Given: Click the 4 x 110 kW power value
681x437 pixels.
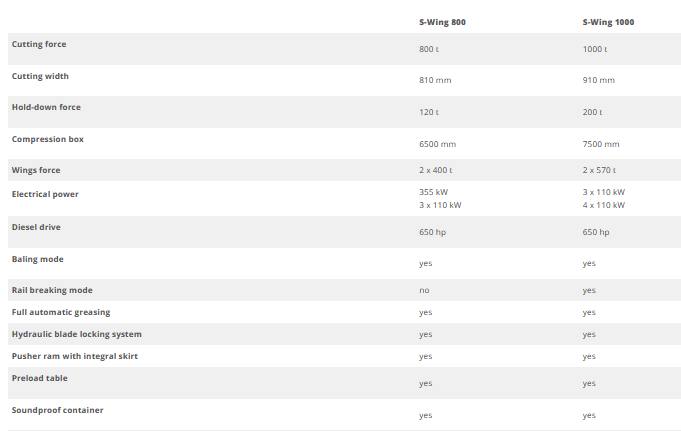Looking at the screenshot, I should click(604, 205).
